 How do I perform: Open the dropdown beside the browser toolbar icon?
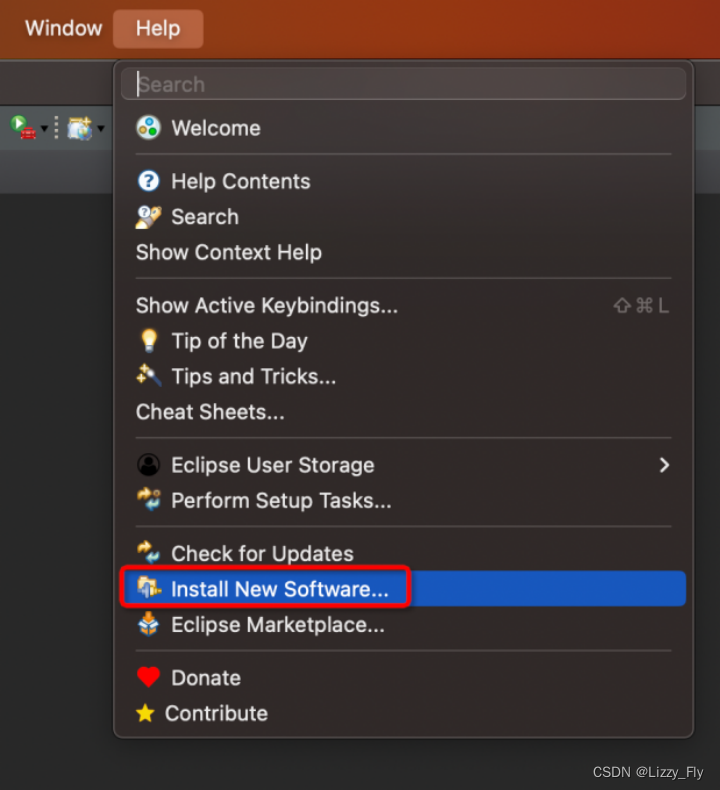101,128
